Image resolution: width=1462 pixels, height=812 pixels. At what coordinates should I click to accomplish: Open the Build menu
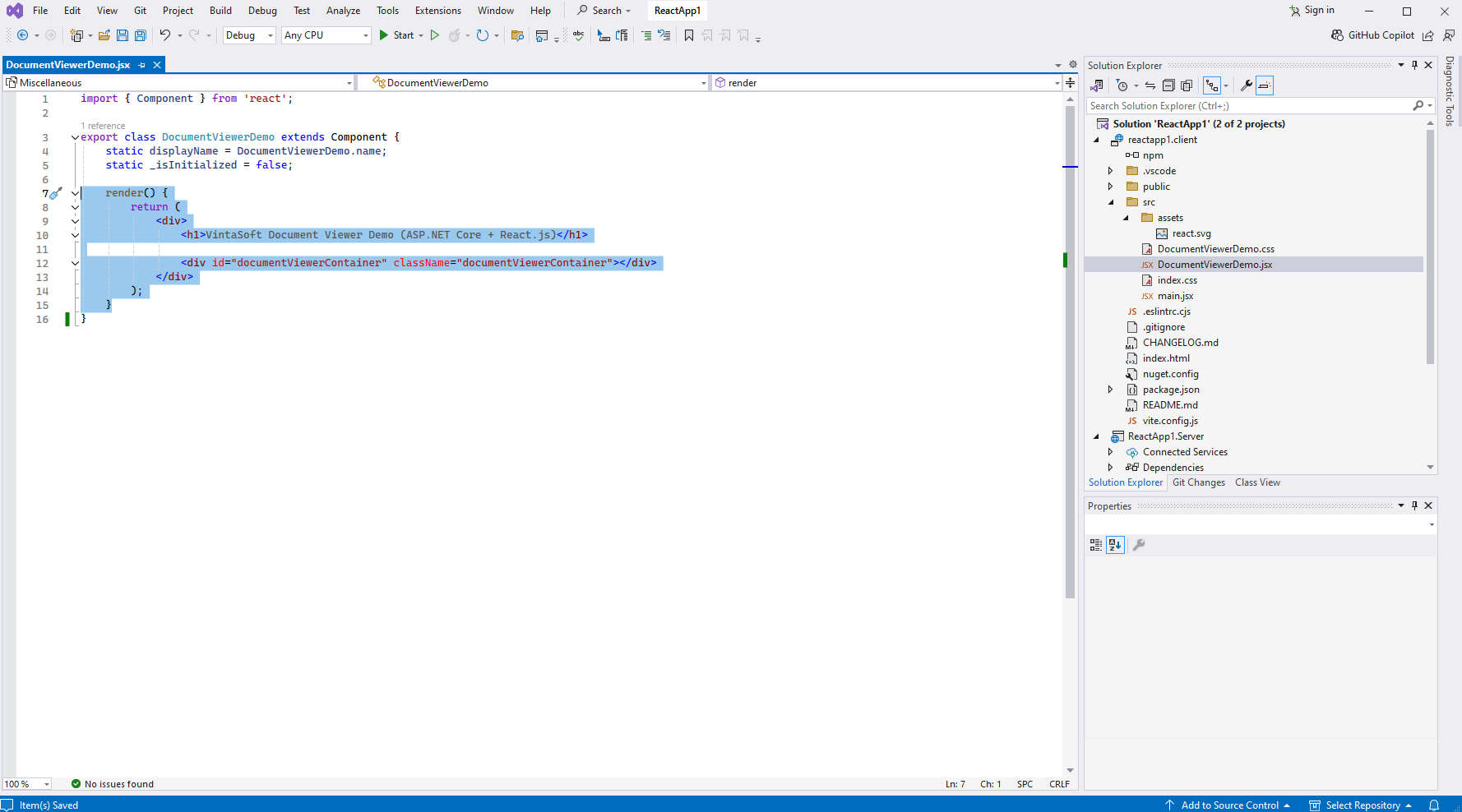tap(220, 11)
